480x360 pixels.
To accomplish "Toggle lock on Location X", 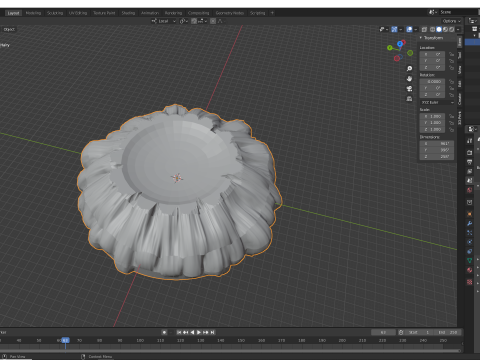I will click(x=451, y=54).
